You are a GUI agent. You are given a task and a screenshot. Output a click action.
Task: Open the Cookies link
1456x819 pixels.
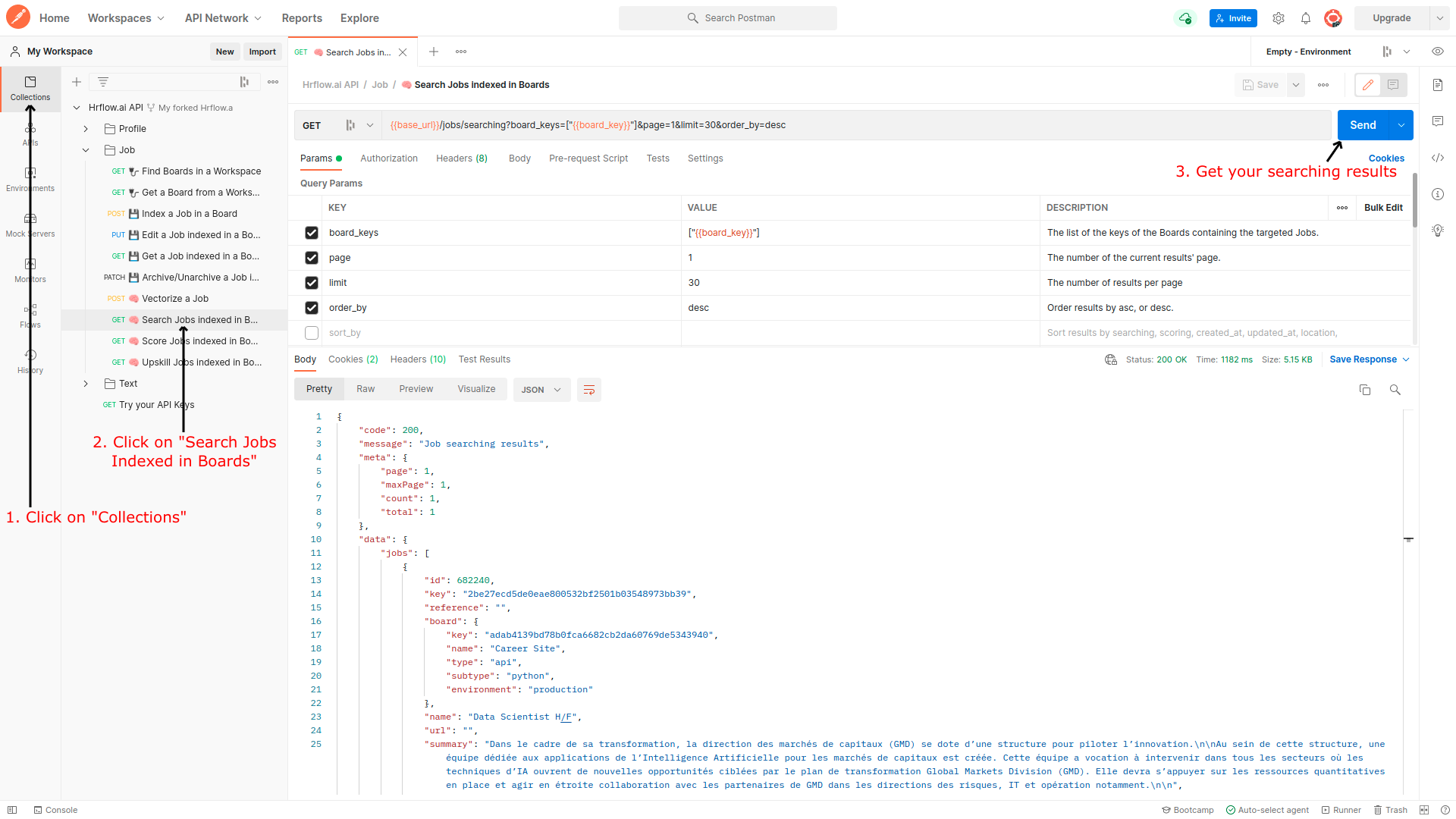pos(1386,158)
